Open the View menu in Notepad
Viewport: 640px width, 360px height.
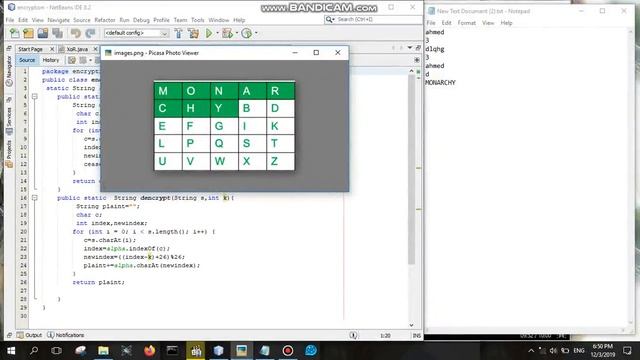pos(488,23)
